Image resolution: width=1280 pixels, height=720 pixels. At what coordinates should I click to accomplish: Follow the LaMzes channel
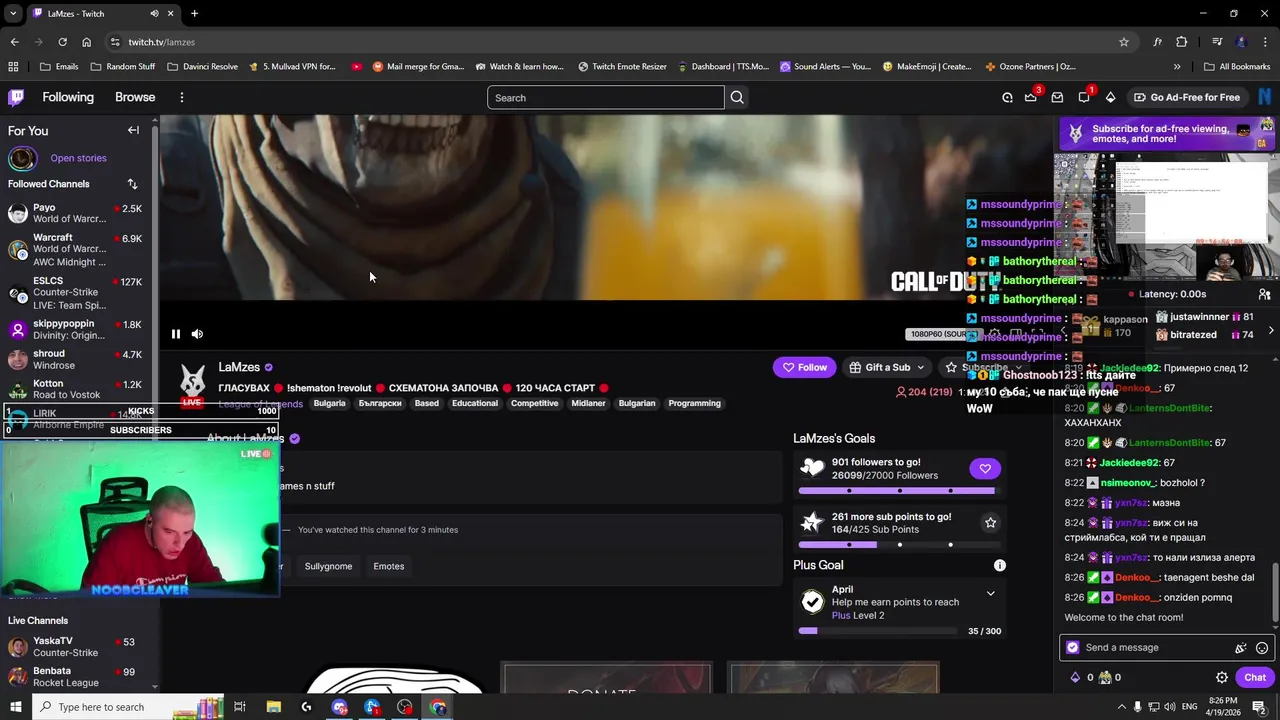point(806,367)
